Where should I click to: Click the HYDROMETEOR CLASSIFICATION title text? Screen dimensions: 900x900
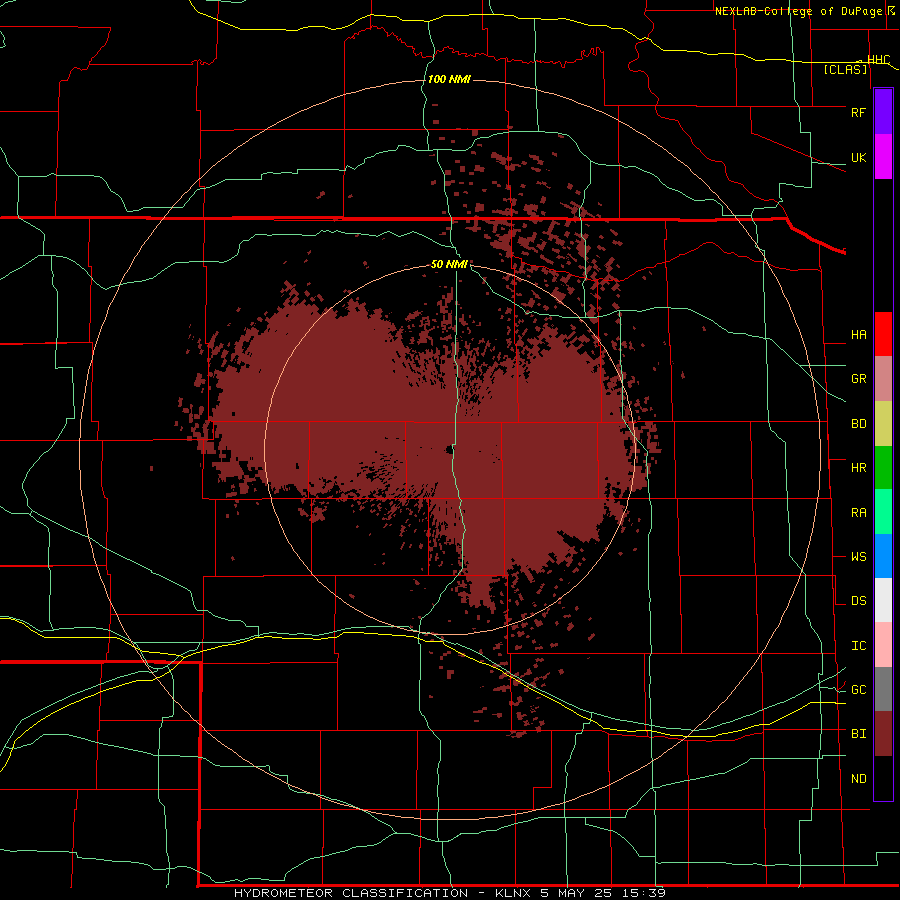[x=351, y=893]
